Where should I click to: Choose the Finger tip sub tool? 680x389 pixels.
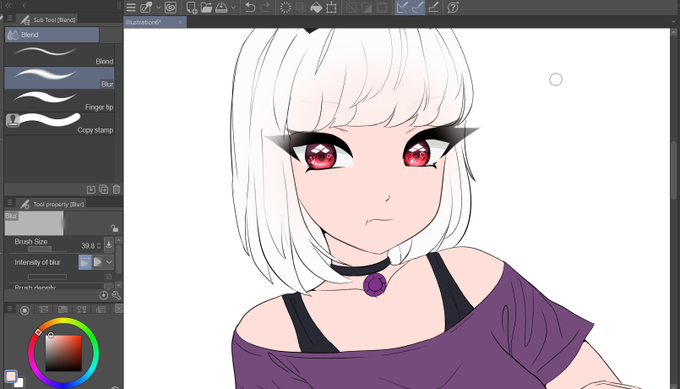tap(59, 101)
